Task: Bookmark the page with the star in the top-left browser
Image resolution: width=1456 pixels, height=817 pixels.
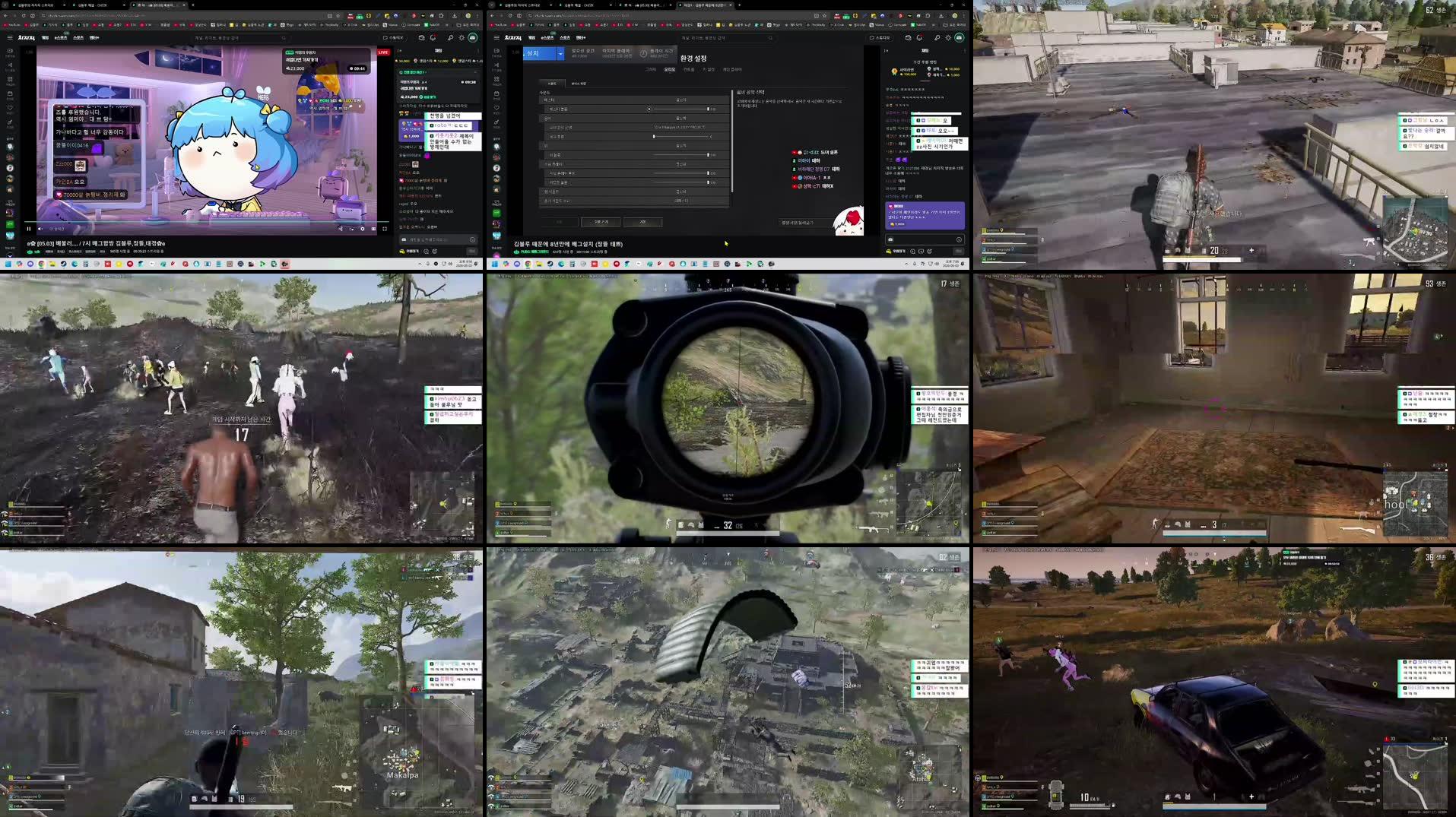Action: [338, 15]
